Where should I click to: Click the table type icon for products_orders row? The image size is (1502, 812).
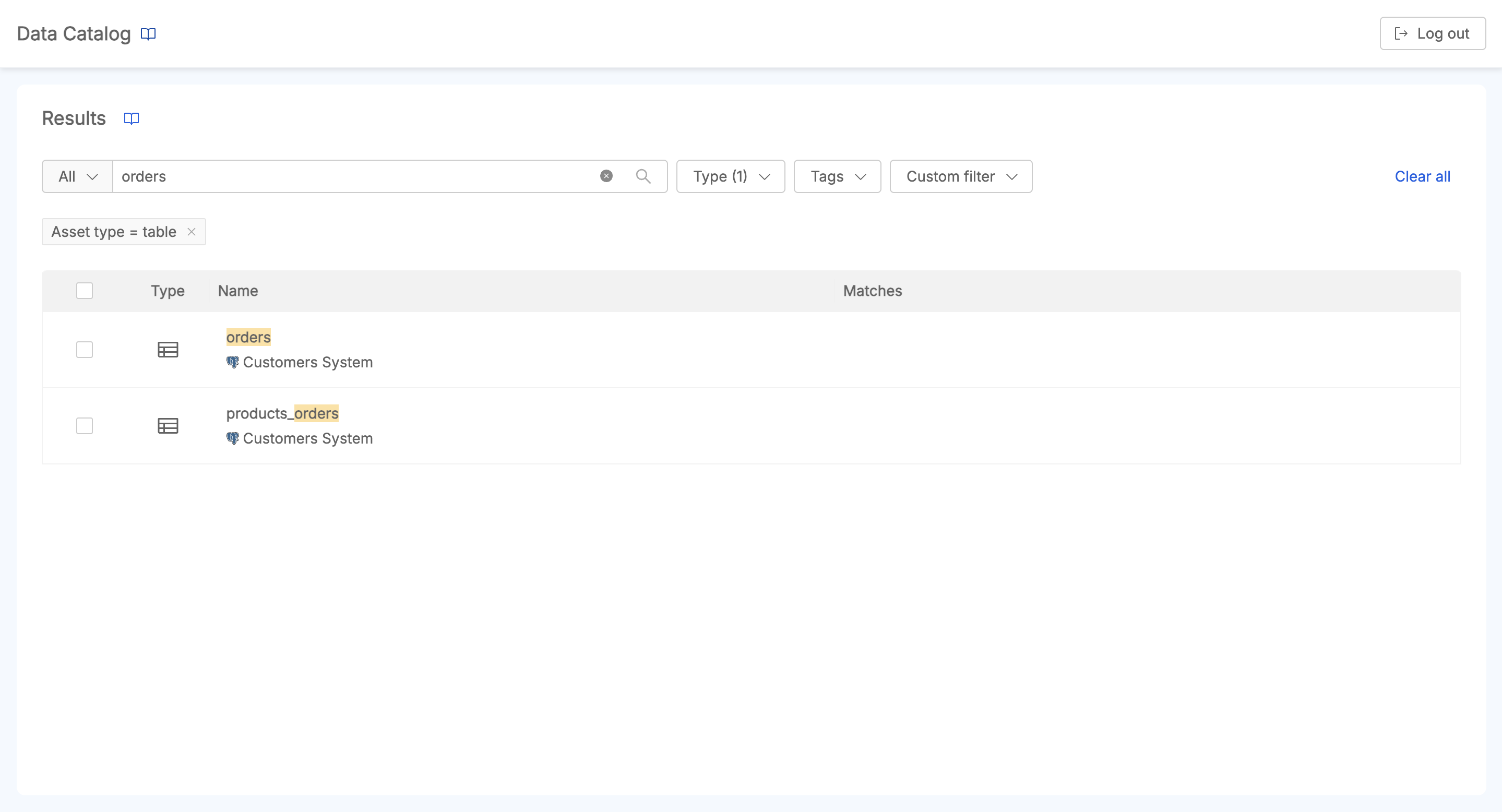[168, 425]
